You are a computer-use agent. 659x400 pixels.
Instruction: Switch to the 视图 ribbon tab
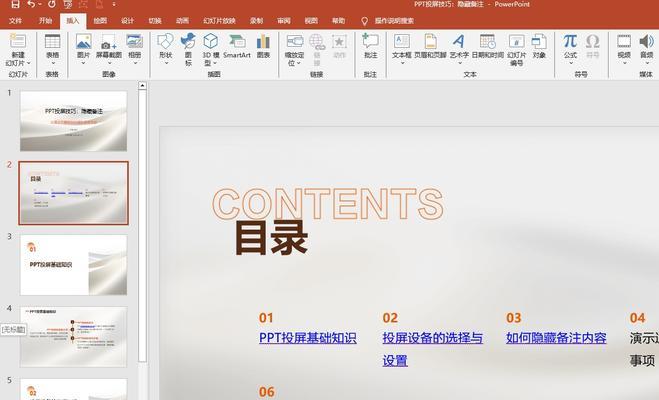click(311, 21)
